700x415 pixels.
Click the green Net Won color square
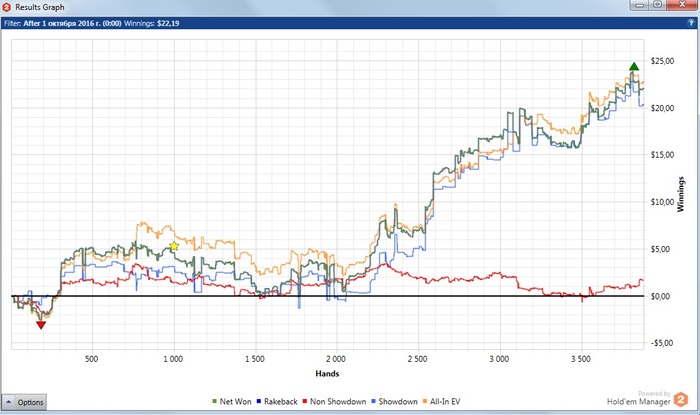pyautogui.click(x=215, y=402)
